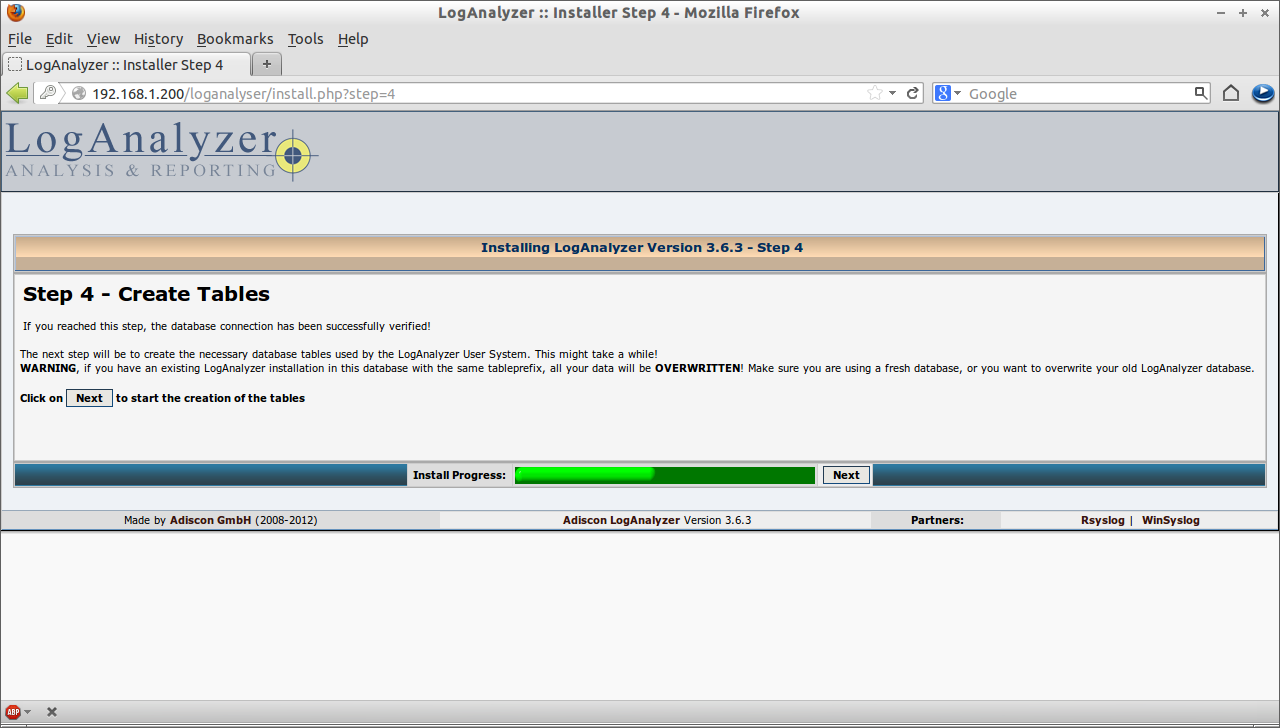
Task: Click inline Next button after 'Click on'
Action: (x=89, y=398)
